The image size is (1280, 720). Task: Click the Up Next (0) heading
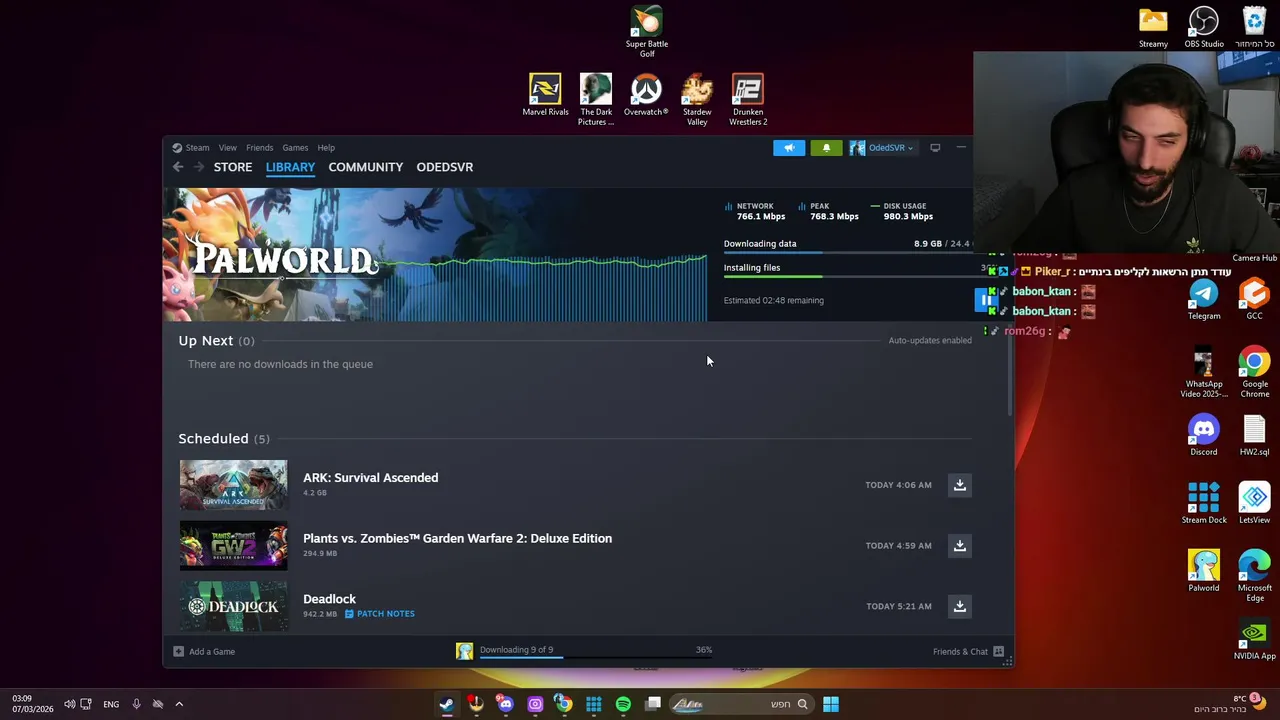pos(216,341)
